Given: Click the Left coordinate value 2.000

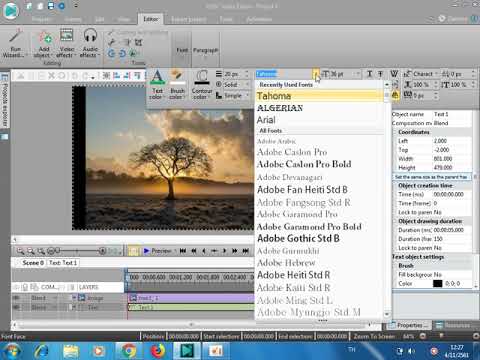Looking at the screenshot, I should [x=452, y=141].
